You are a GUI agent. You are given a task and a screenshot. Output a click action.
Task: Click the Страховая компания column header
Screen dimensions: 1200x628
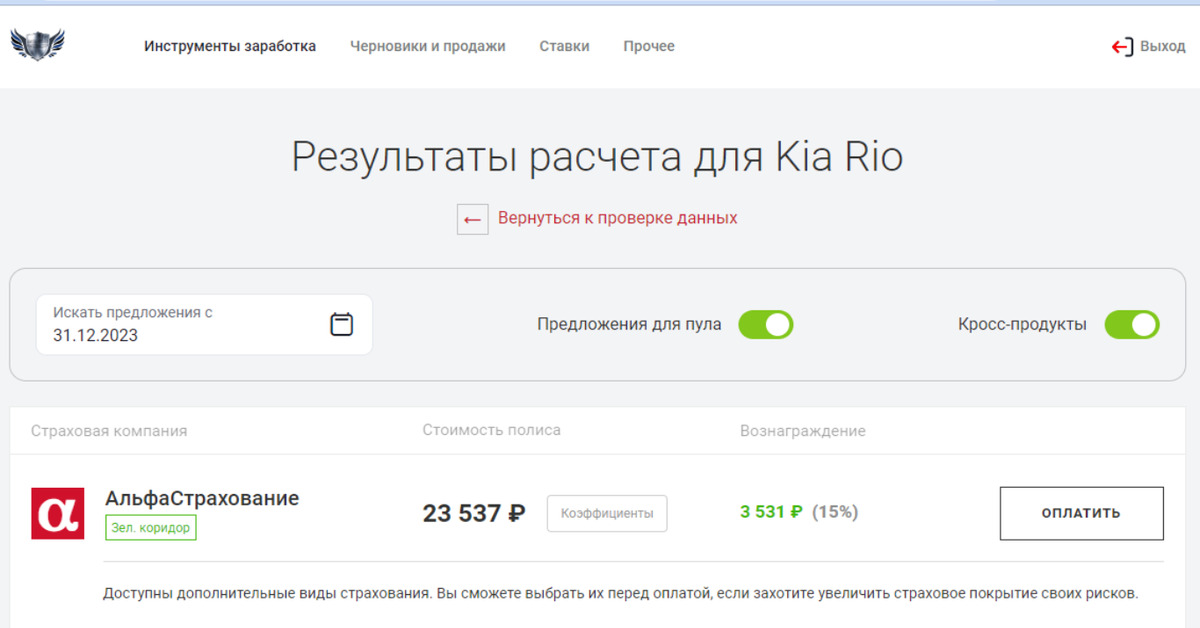pyautogui.click(x=109, y=431)
